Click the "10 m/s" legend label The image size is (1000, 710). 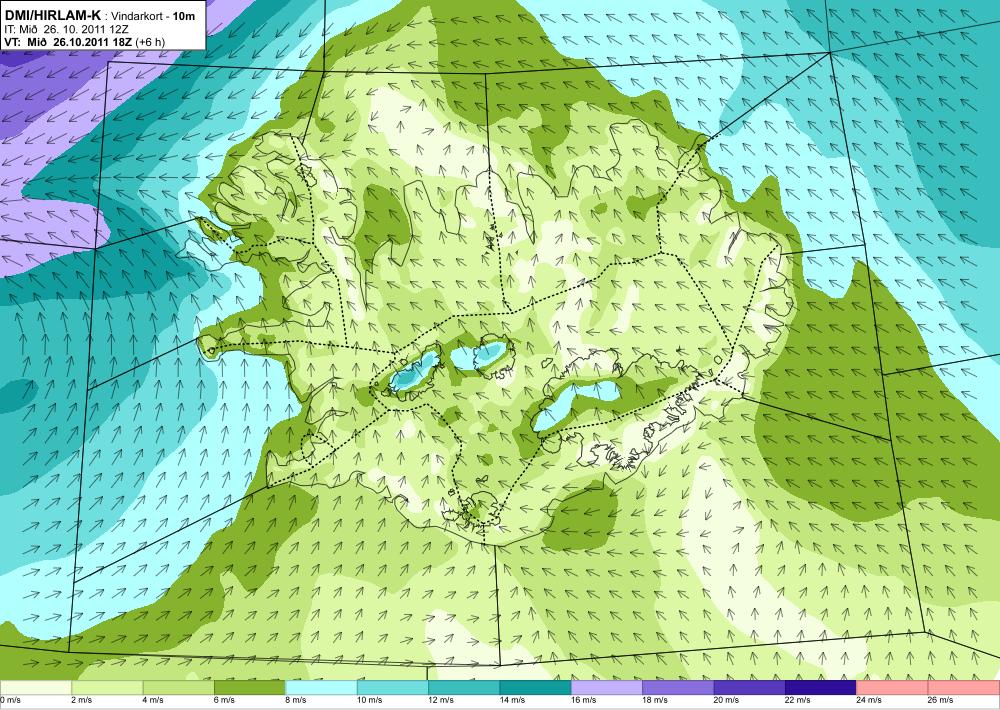pos(369,700)
